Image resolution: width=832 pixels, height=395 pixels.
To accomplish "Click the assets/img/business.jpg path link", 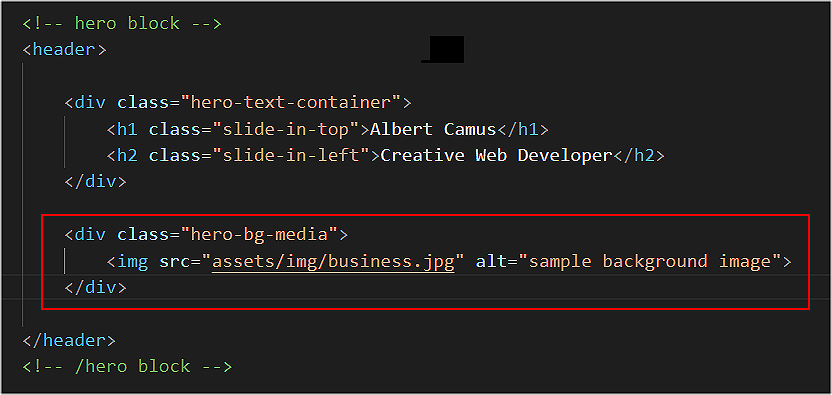I will coord(333,262).
